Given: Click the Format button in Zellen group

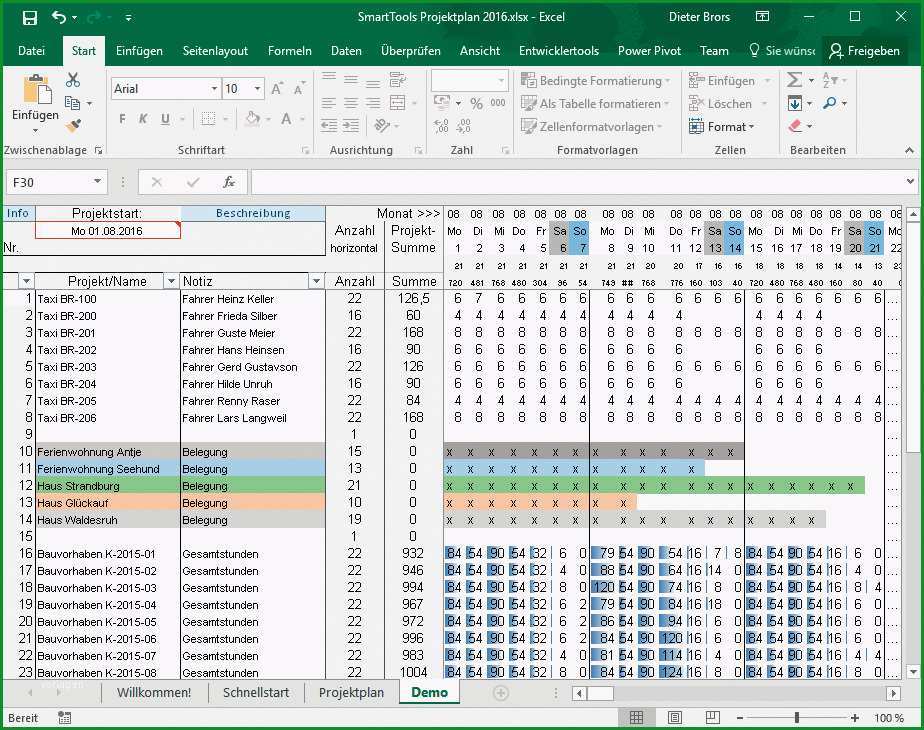Looking at the screenshot, I should [x=721, y=127].
